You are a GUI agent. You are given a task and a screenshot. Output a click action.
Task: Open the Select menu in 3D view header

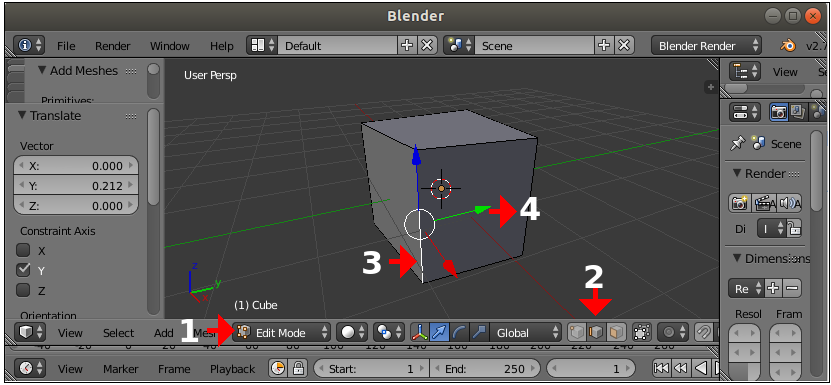[118, 333]
